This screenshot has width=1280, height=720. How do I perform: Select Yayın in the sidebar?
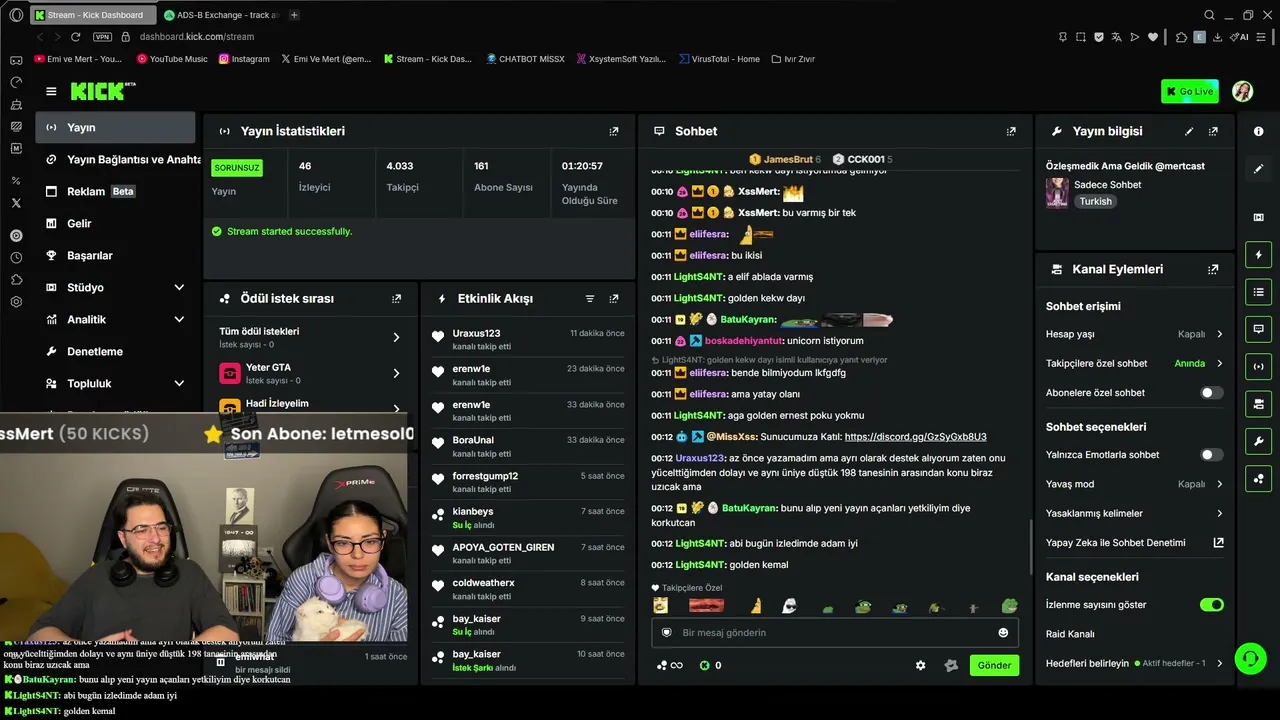pyautogui.click(x=116, y=127)
